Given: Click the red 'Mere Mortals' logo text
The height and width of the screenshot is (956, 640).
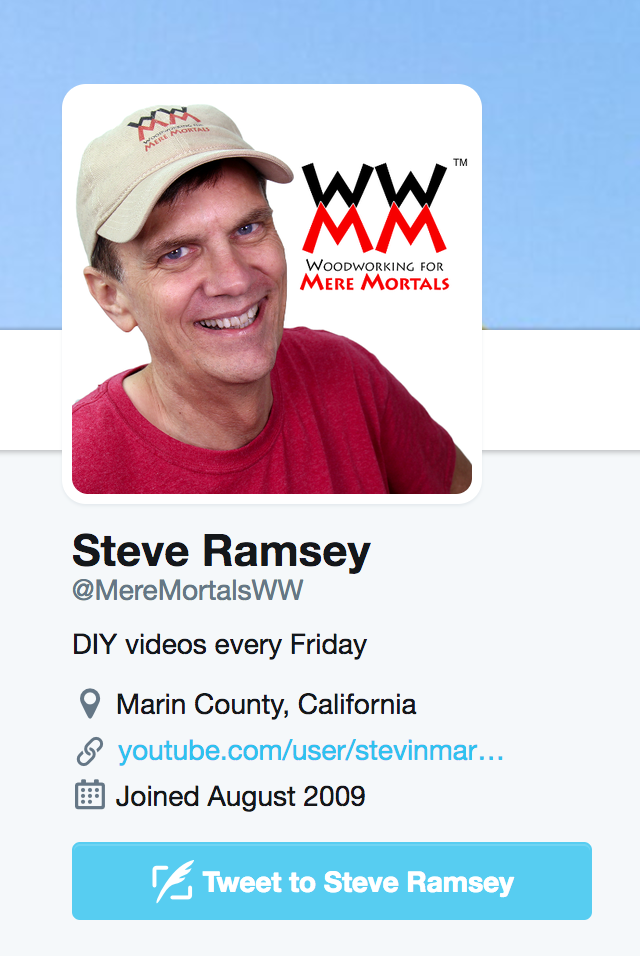Looking at the screenshot, I should tap(375, 282).
